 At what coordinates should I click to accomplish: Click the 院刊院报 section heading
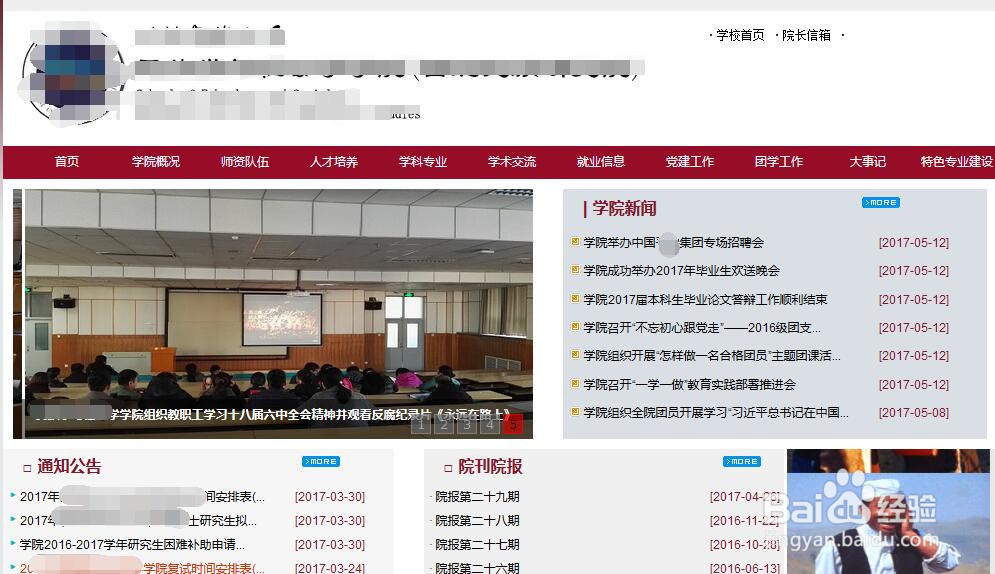(490, 467)
